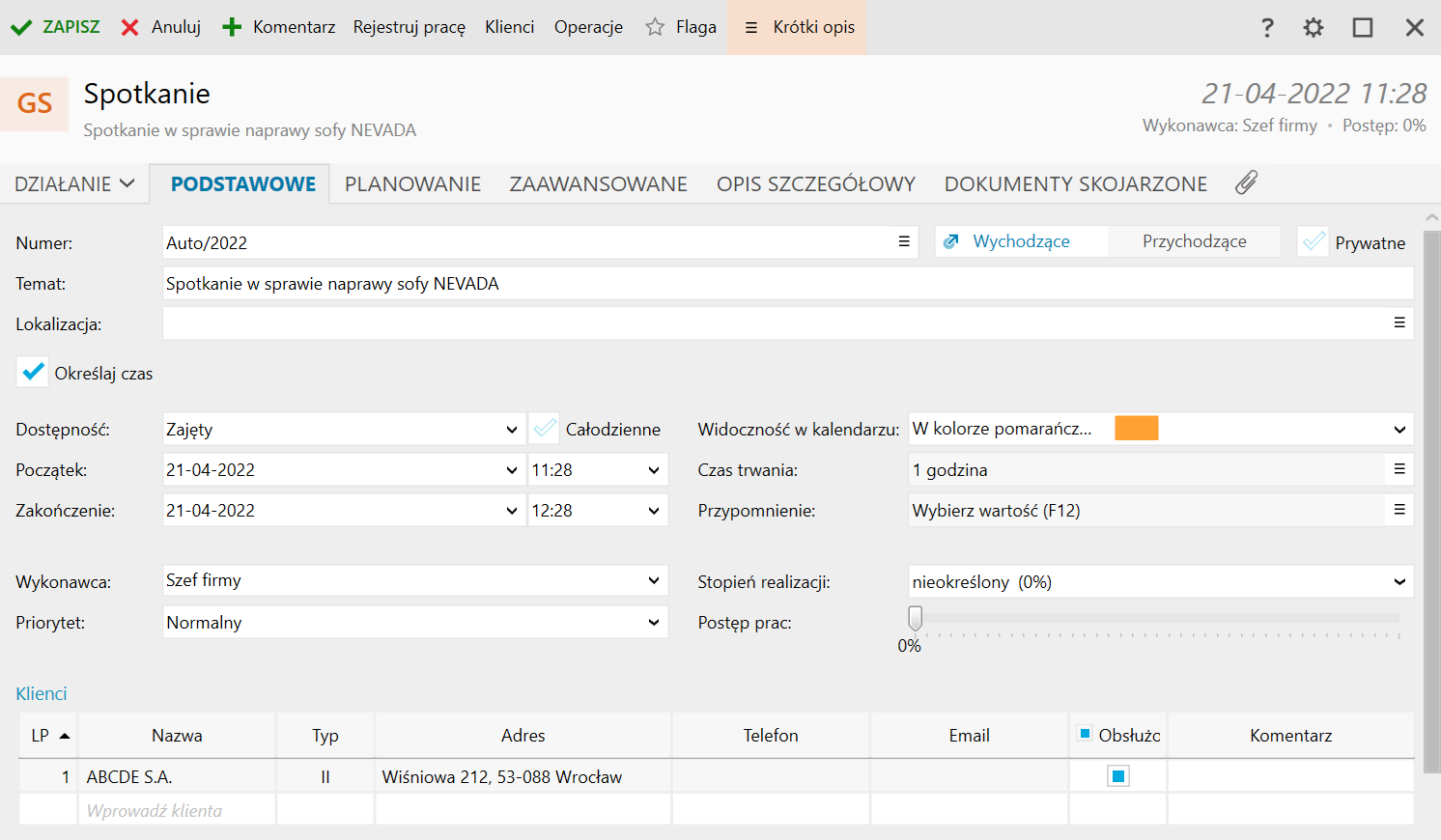Screen dimensions: 1441x840
Task: Open the Klienci toolbar menu
Action: (x=510, y=27)
